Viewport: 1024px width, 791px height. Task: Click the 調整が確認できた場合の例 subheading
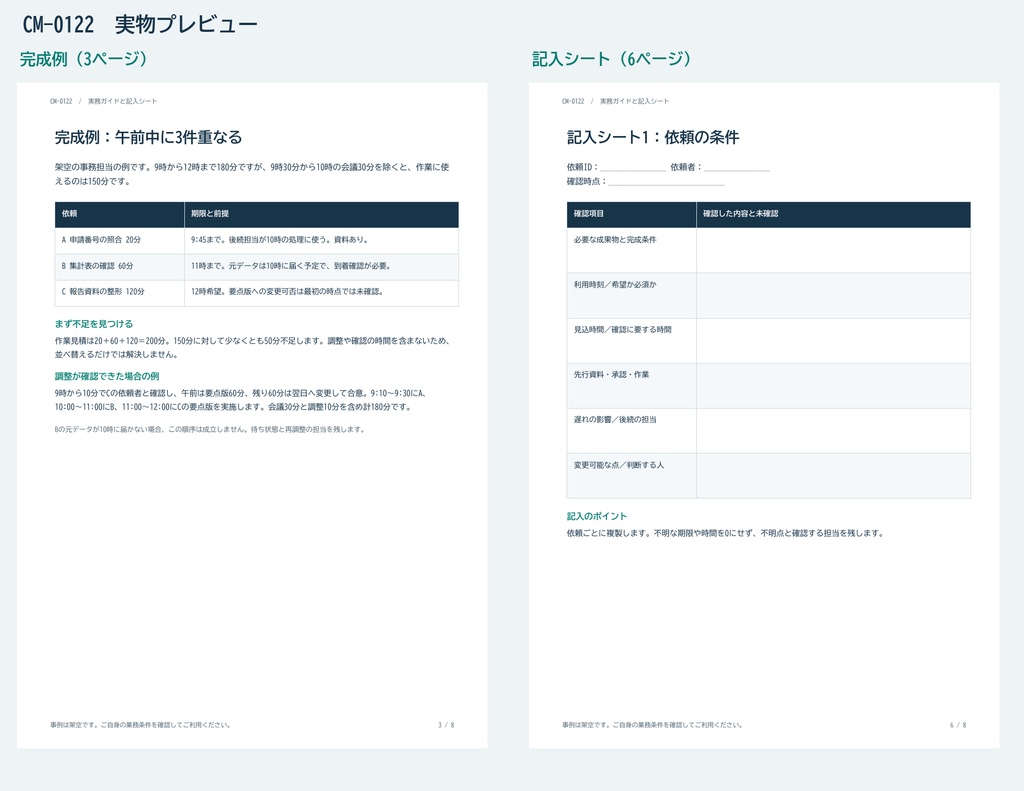(107, 376)
